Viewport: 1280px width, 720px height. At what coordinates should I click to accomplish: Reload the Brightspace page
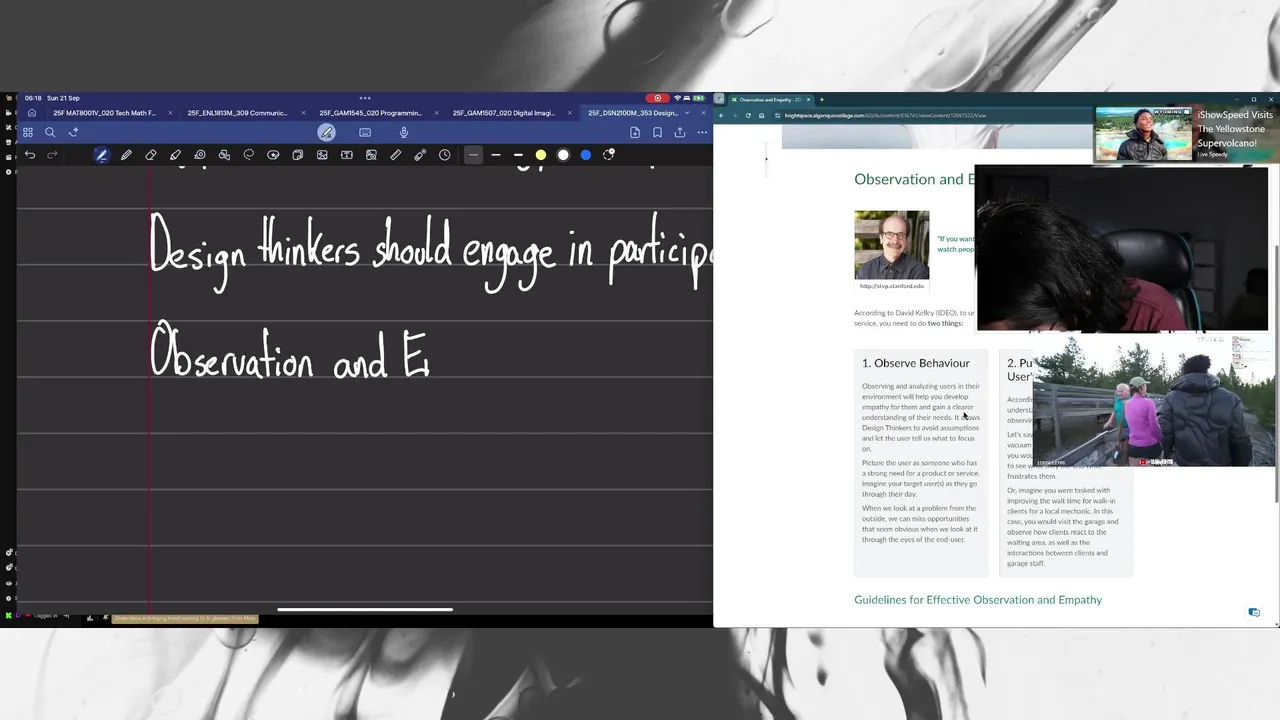click(748, 115)
